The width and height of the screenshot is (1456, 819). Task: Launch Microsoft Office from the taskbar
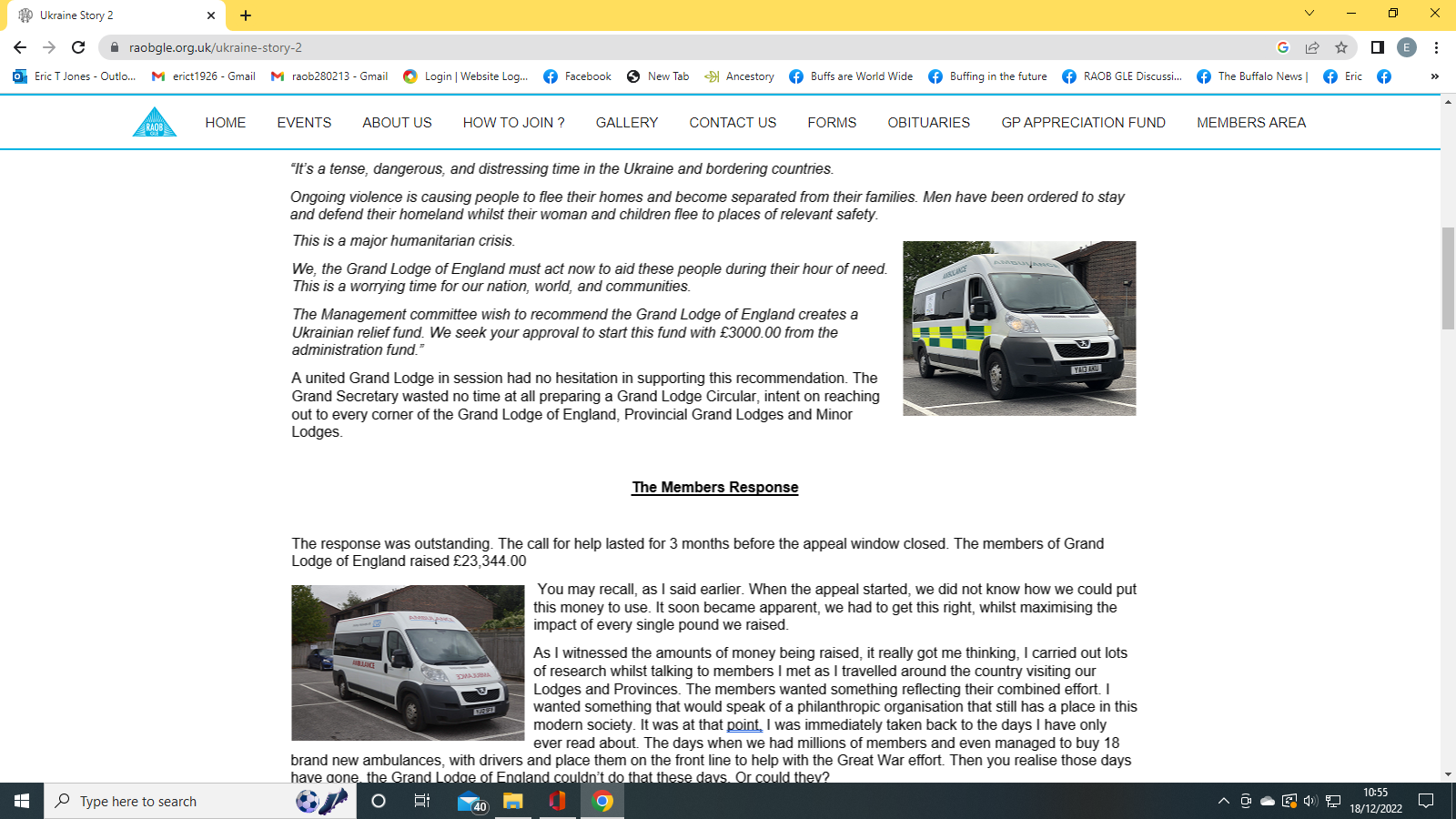pos(558,801)
